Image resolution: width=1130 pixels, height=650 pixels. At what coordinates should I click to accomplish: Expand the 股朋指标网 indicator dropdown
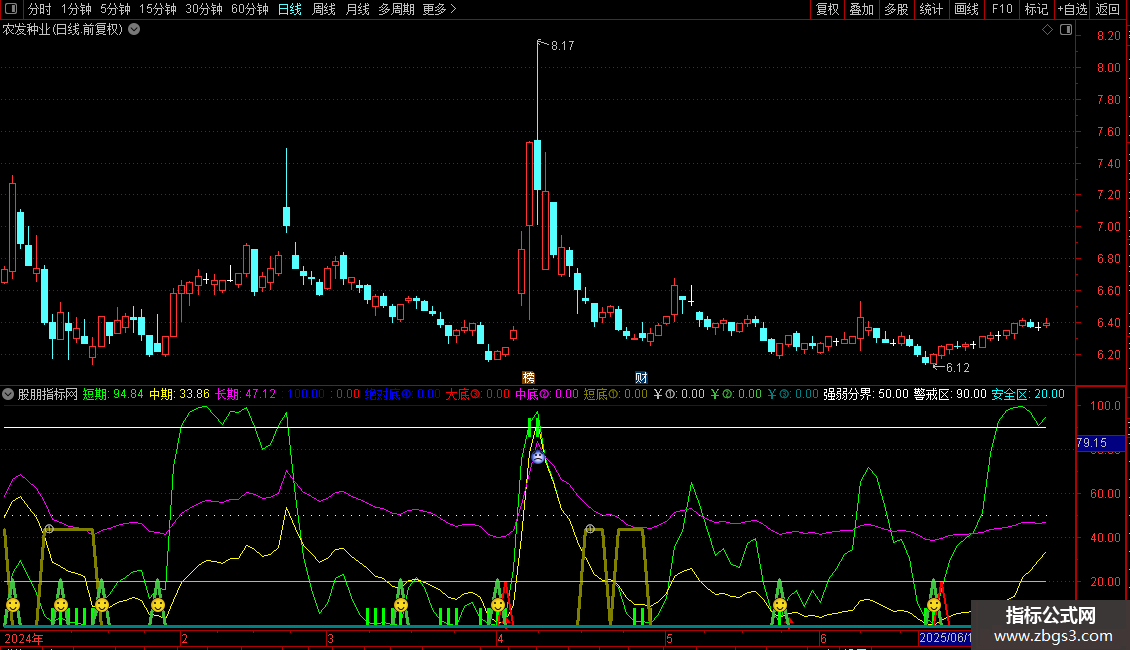[x=9, y=394]
